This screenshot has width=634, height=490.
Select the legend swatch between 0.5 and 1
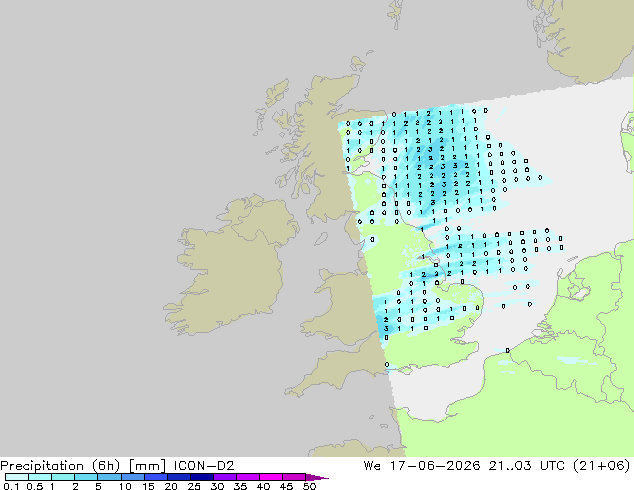coord(40,477)
